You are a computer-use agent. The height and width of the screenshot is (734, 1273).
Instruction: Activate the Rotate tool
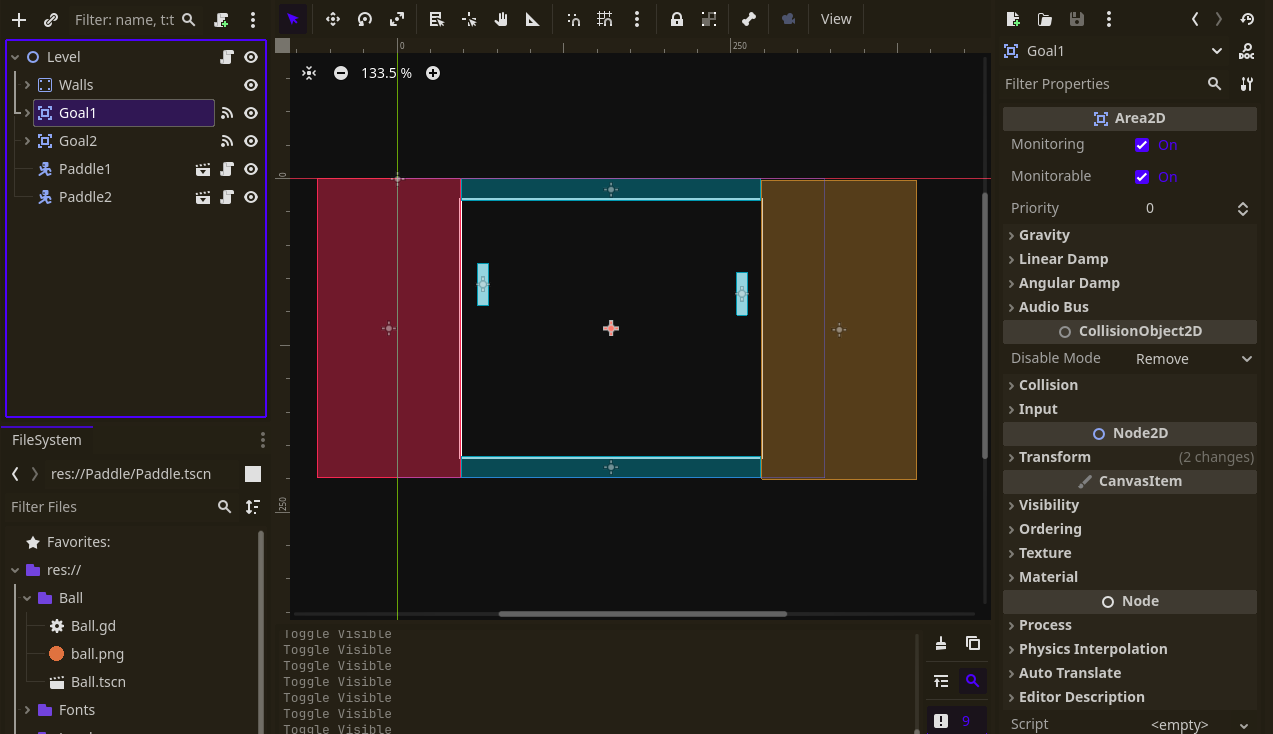[x=365, y=18]
